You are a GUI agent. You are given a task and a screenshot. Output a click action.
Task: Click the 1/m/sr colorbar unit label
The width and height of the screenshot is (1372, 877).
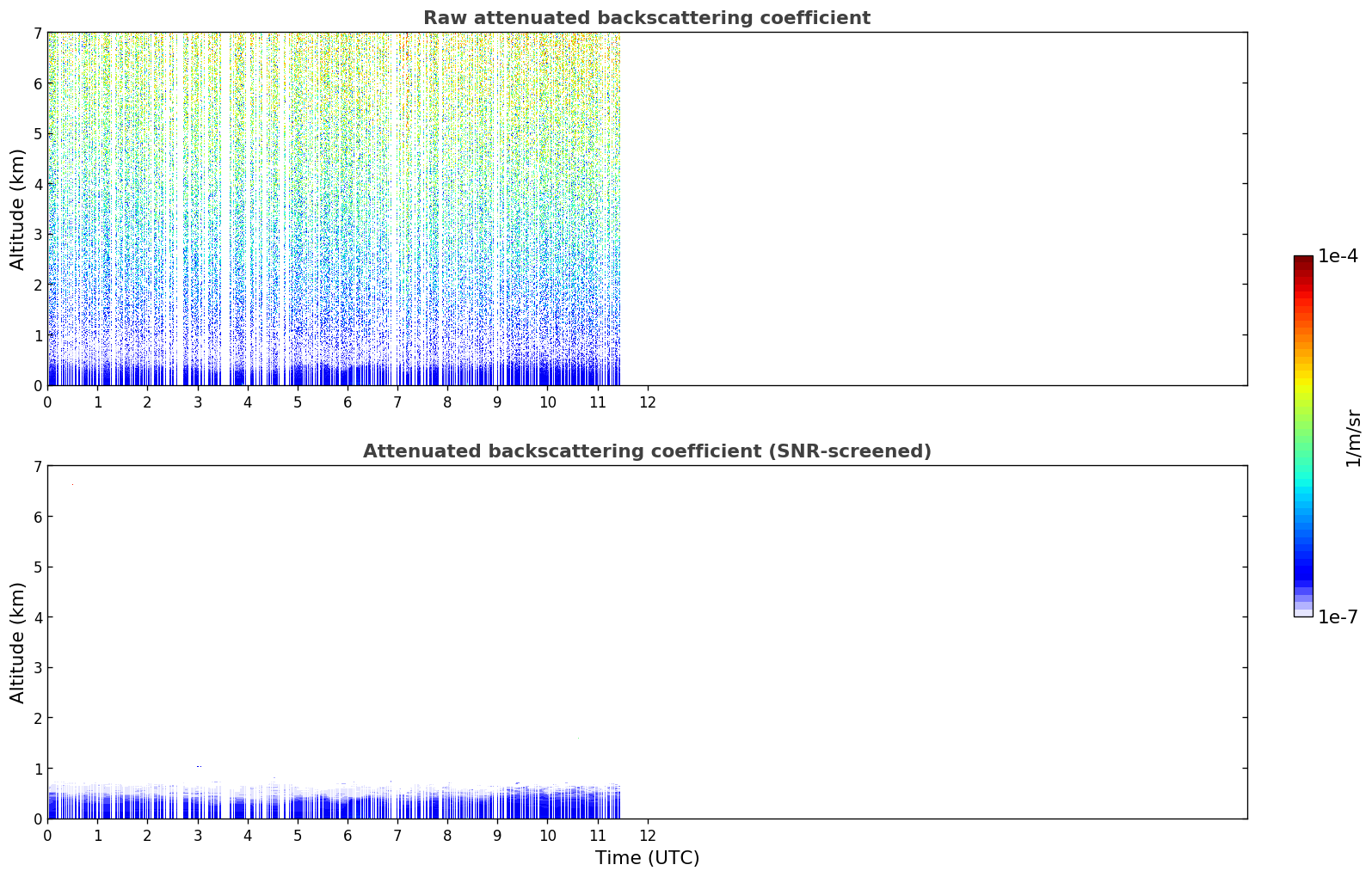[x=1353, y=438]
